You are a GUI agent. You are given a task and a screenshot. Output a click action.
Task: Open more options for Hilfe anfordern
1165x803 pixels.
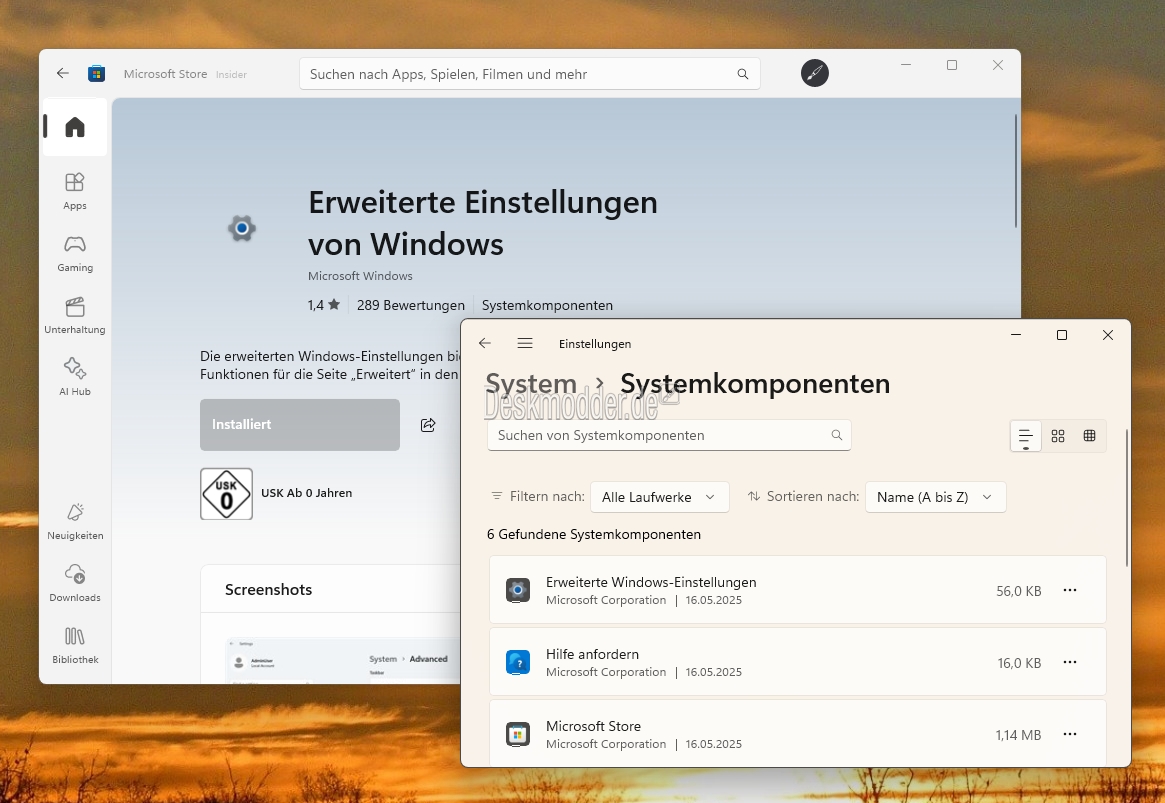[x=1070, y=663]
